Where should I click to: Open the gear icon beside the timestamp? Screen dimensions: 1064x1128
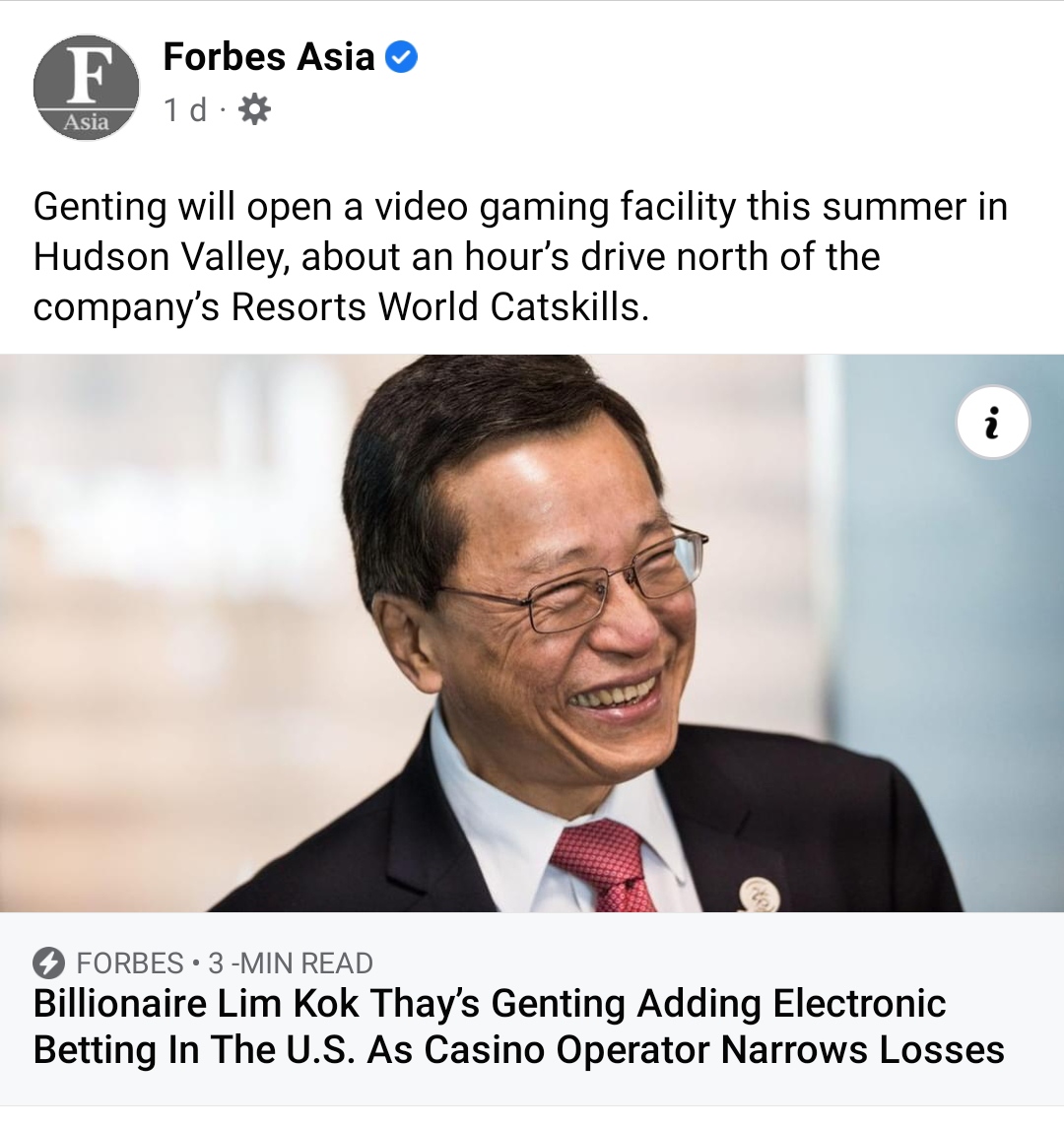coord(254,110)
